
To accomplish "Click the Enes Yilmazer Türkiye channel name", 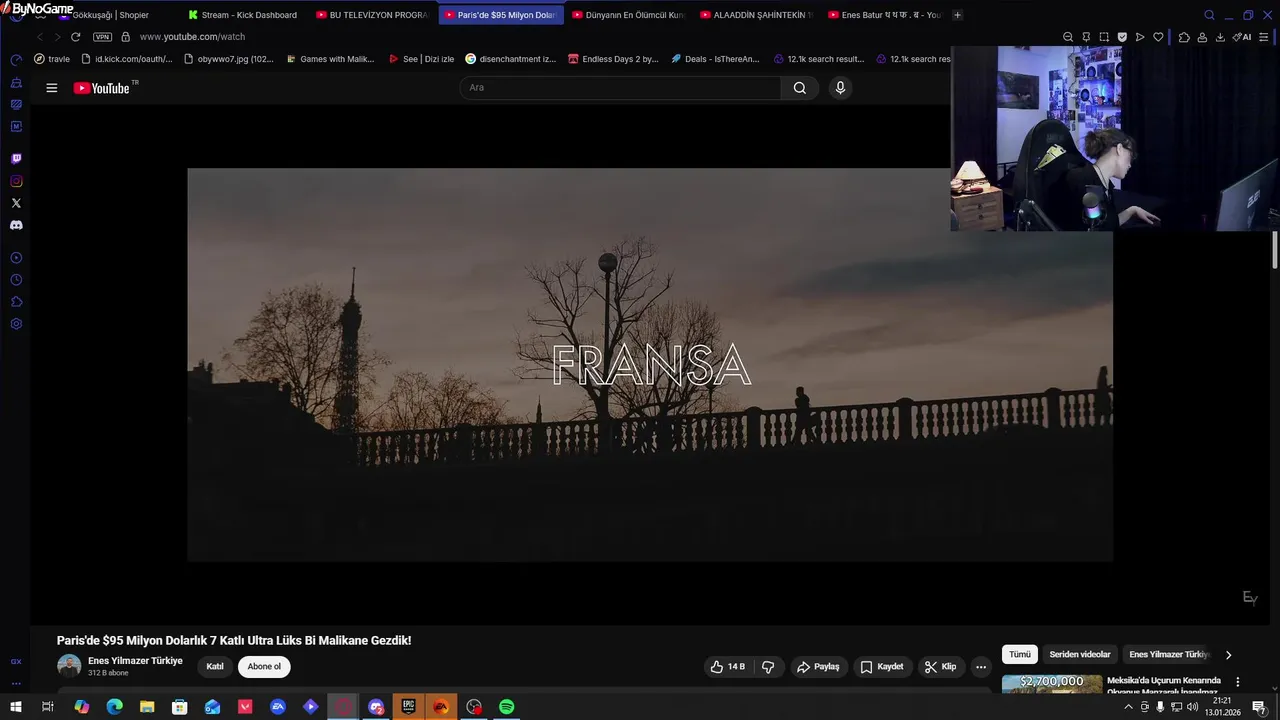I will click(135, 661).
